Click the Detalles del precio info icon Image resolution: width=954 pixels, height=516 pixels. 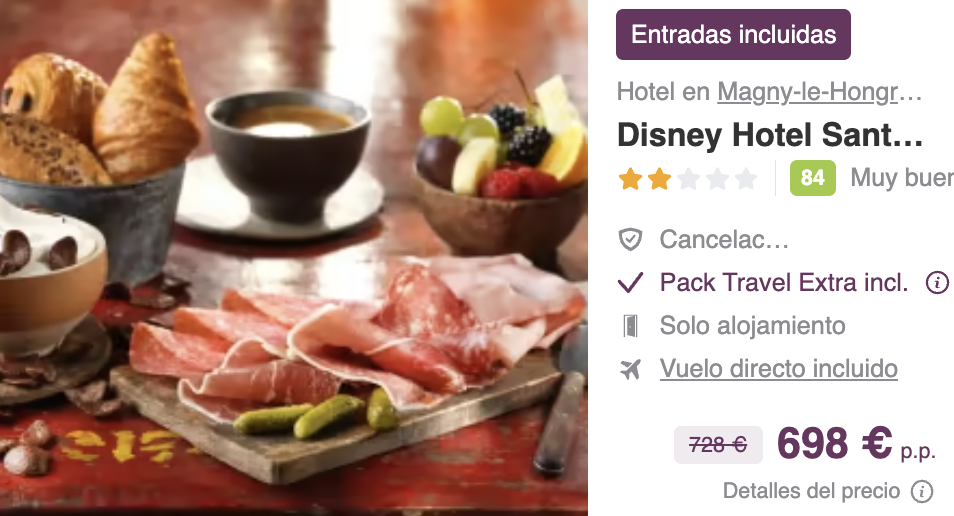tap(922, 491)
